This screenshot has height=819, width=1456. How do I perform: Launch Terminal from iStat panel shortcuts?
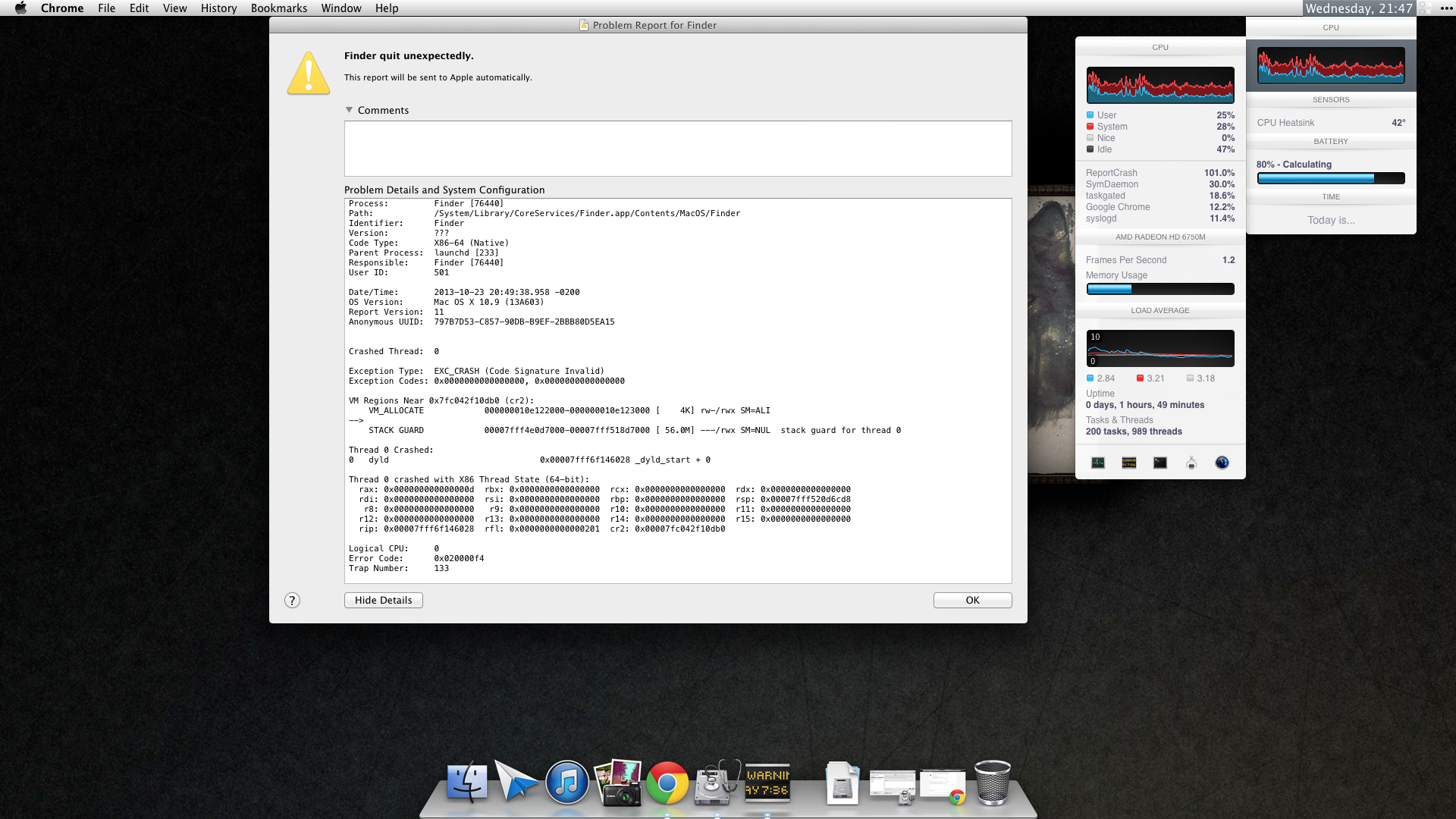[1159, 463]
